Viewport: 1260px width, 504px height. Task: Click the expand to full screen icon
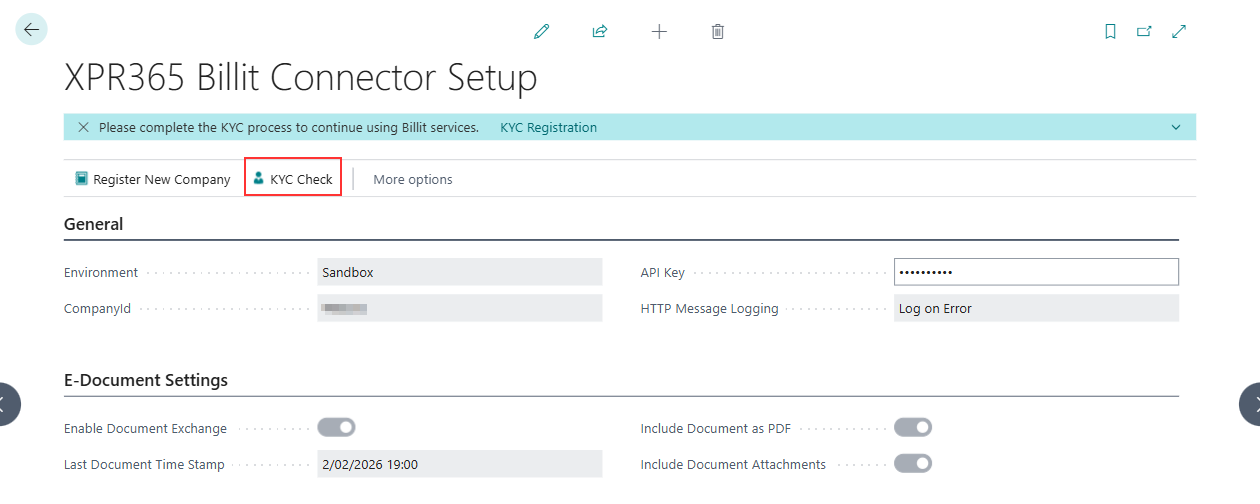tap(1179, 32)
